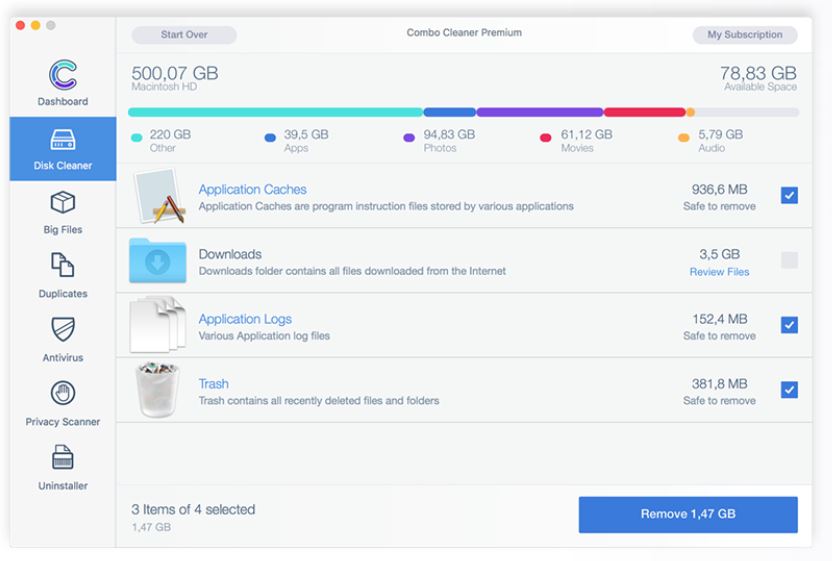Open the Big Files box icon

[x=62, y=203]
